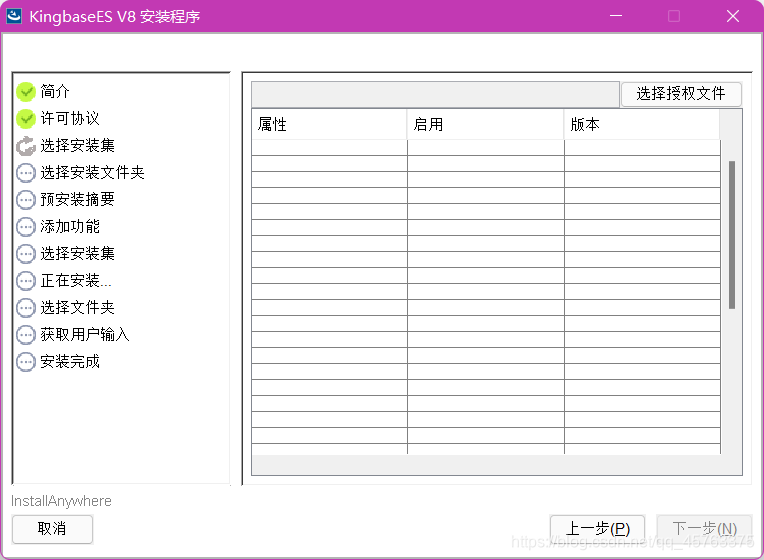Screen dimensions: 764x560
Task: Click the pending circle icon beside 选择安装文件夹
Action: point(26,173)
